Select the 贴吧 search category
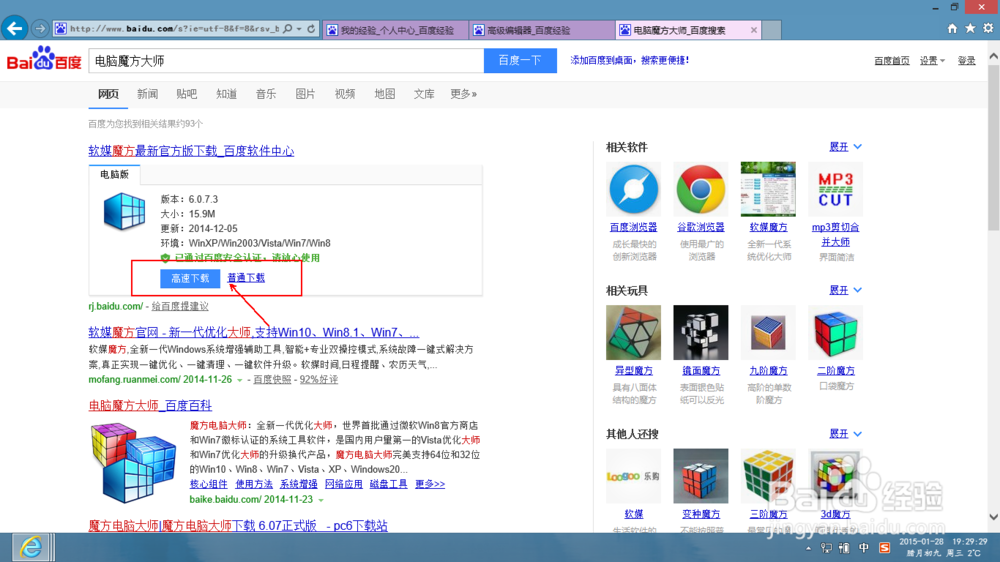This screenshot has height=562, width=1000. pyautogui.click(x=187, y=94)
